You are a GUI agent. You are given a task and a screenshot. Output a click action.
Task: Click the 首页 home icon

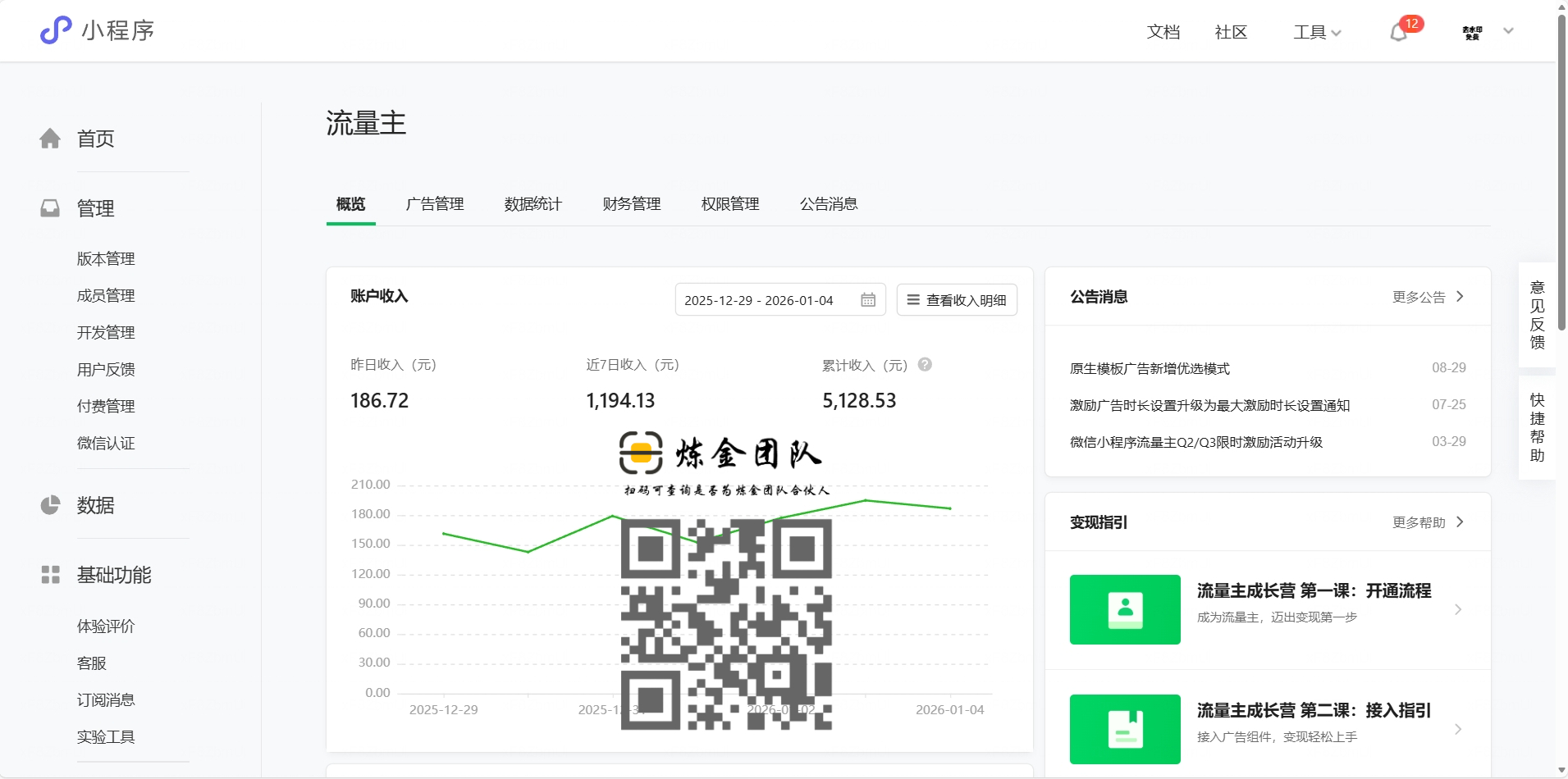(x=50, y=139)
